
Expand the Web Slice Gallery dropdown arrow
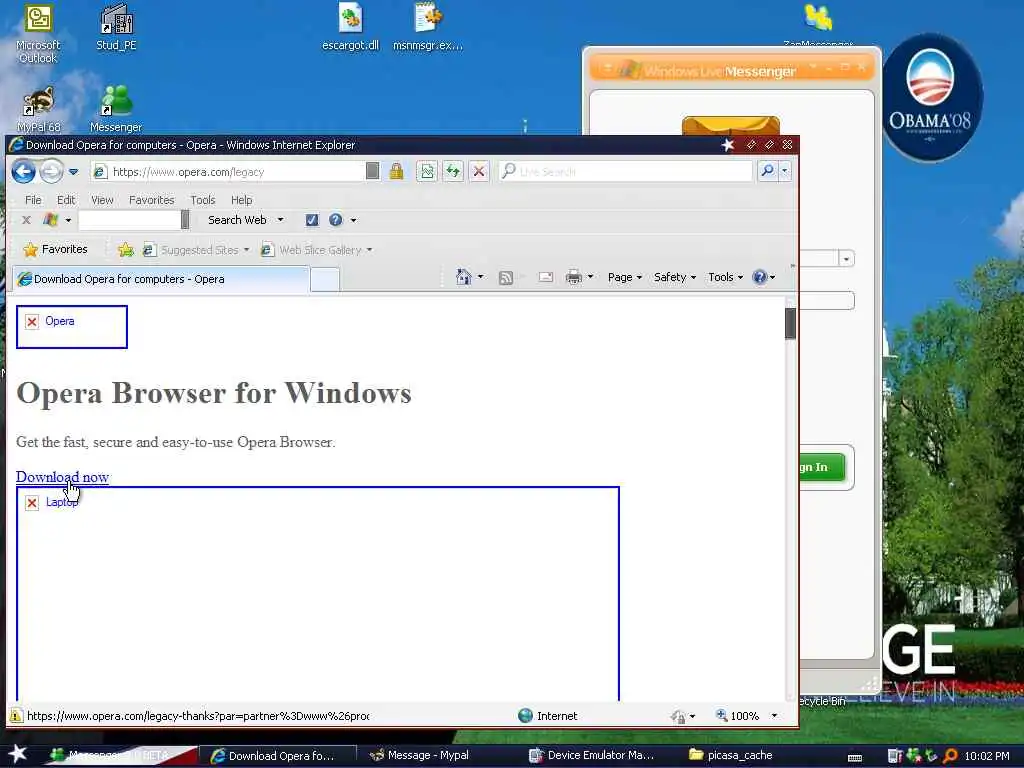[x=369, y=250]
